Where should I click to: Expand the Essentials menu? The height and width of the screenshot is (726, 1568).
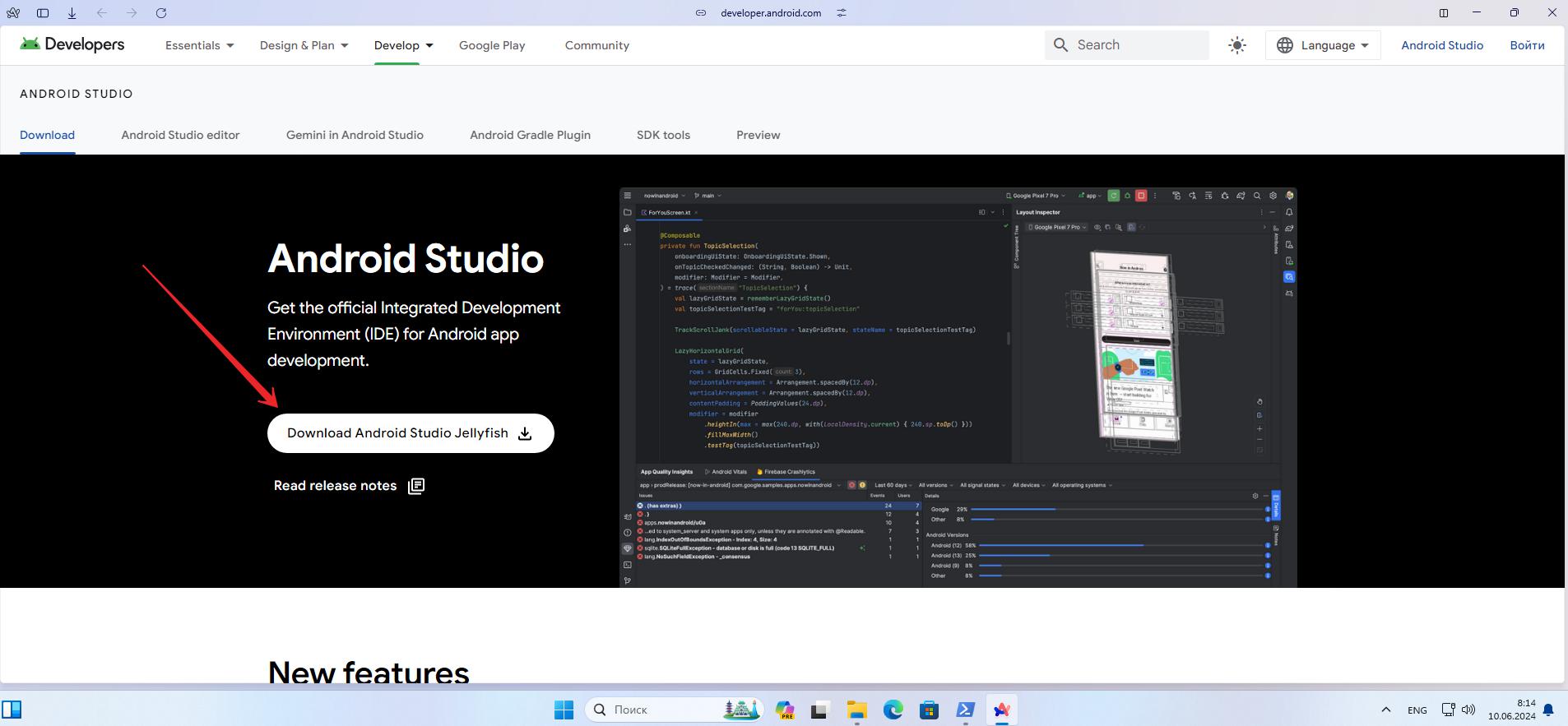200,45
